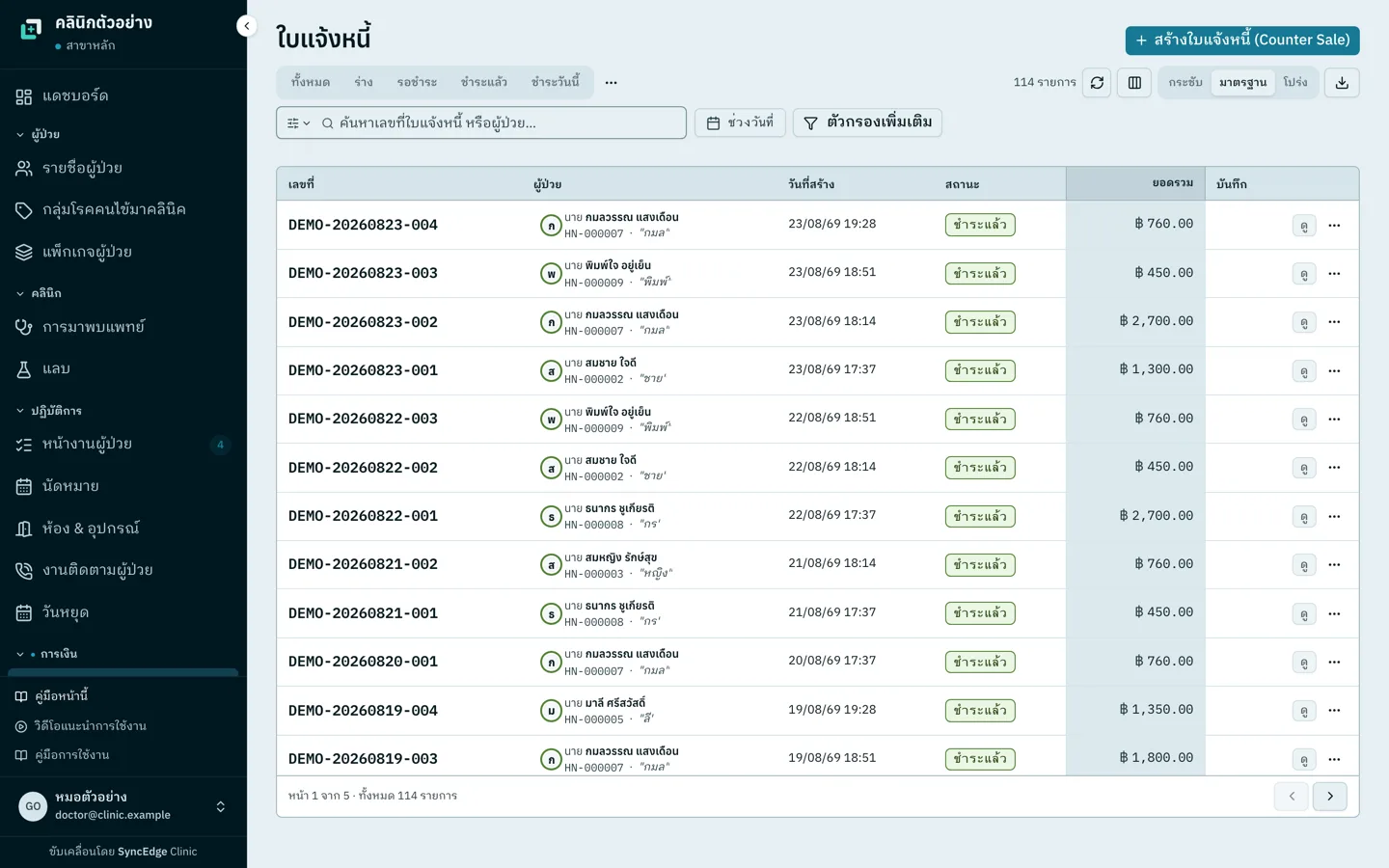Open รายชื่อผู้ป่วย in the sidebar

[x=123, y=169]
